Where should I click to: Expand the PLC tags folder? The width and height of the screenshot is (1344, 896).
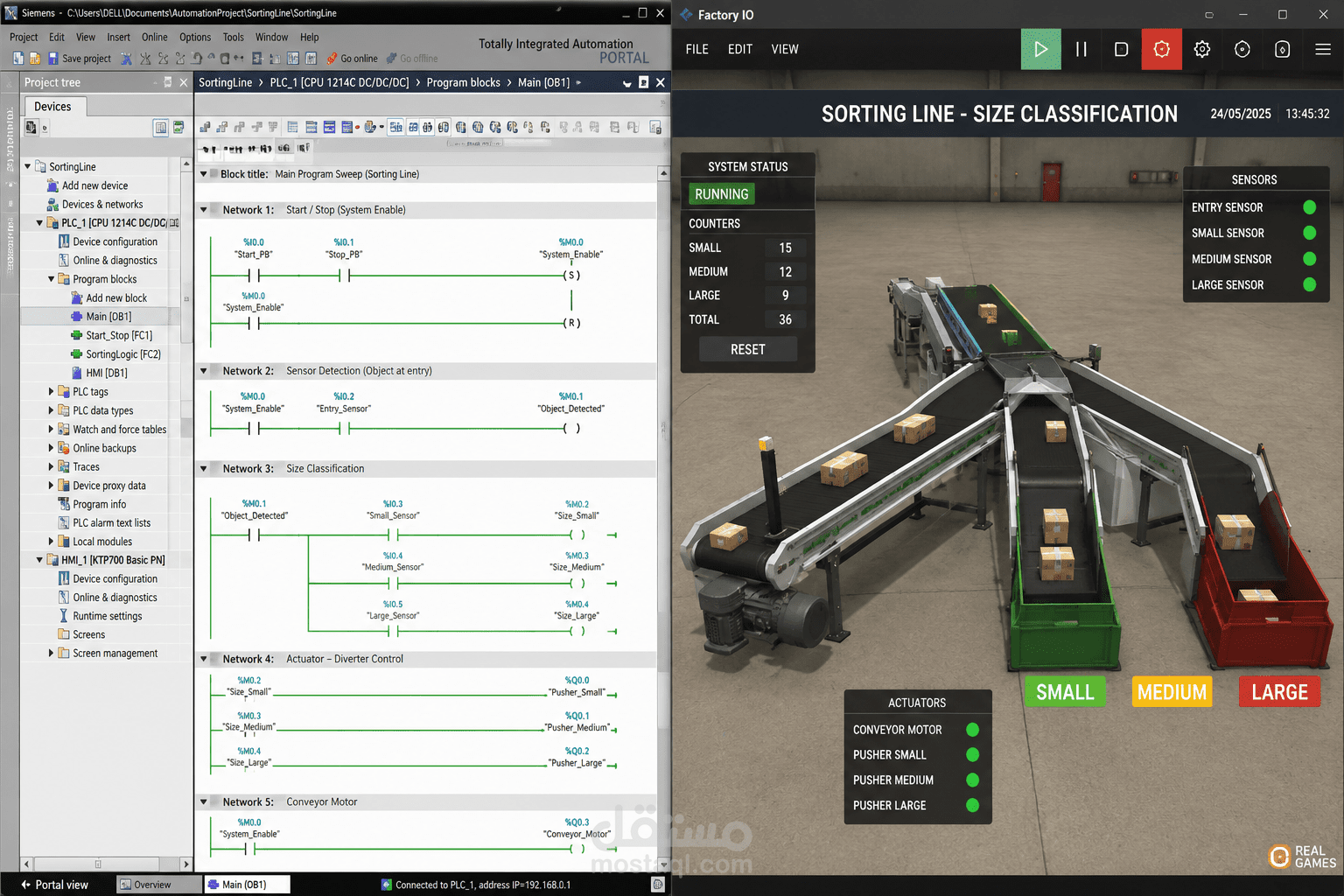pyautogui.click(x=51, y=392)
